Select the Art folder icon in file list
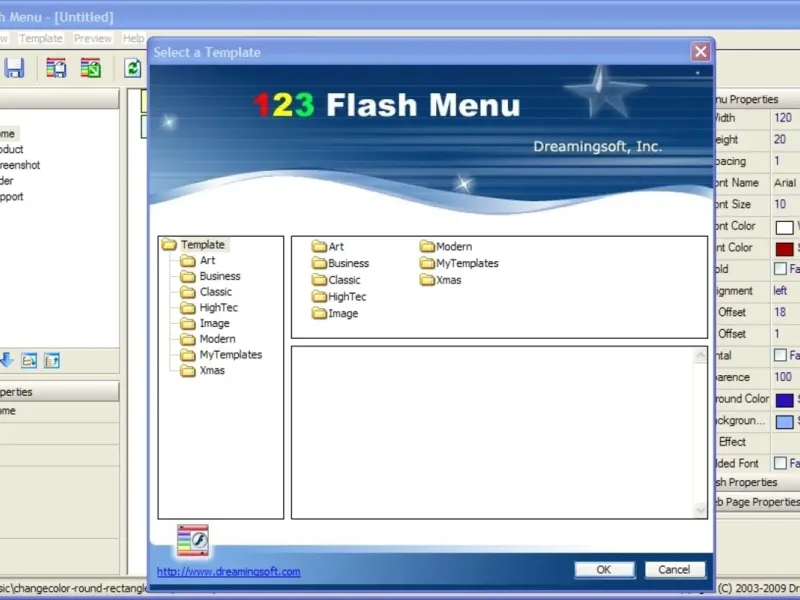 pos(319,246)
